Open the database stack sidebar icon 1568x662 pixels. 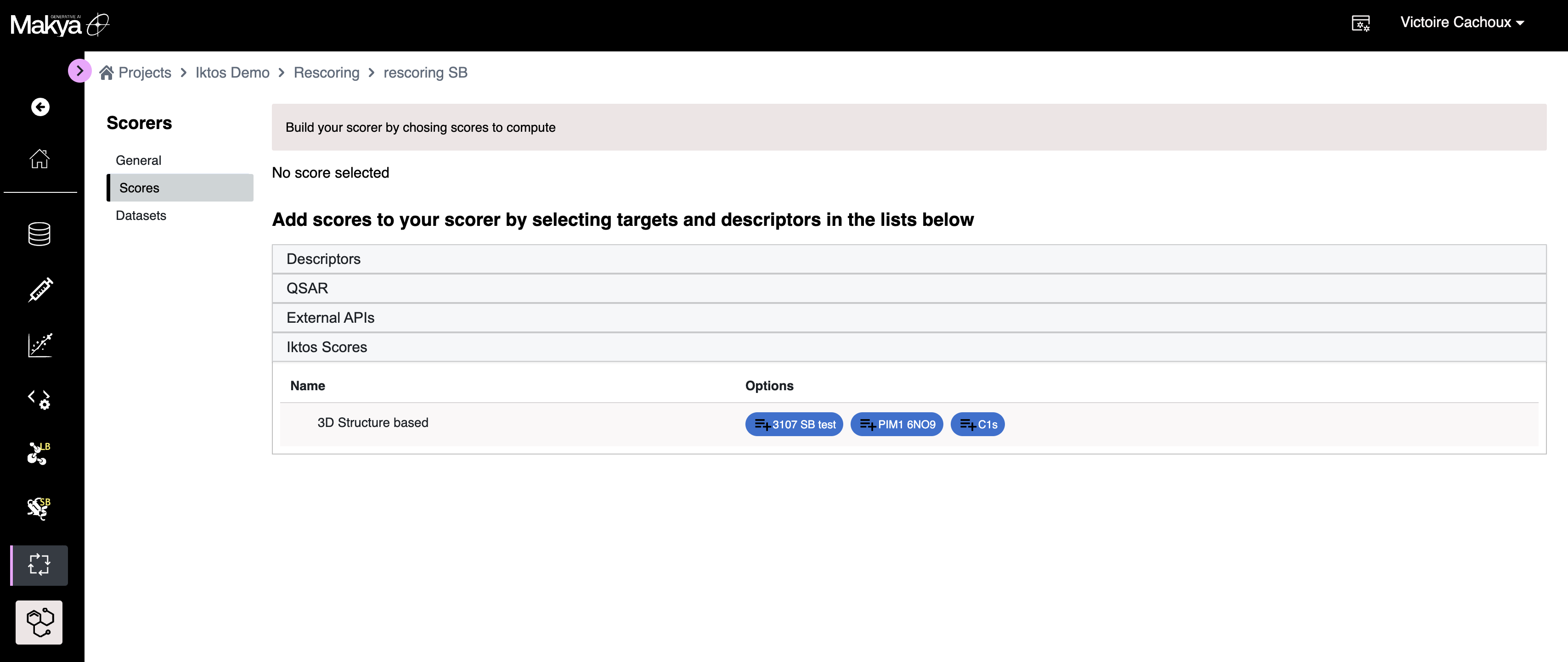pyautogui.click(x=39, y=234)
